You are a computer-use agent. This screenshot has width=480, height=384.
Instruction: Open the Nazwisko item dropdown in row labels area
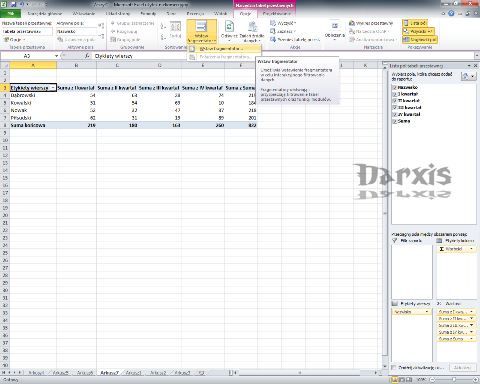click(427, 312)
